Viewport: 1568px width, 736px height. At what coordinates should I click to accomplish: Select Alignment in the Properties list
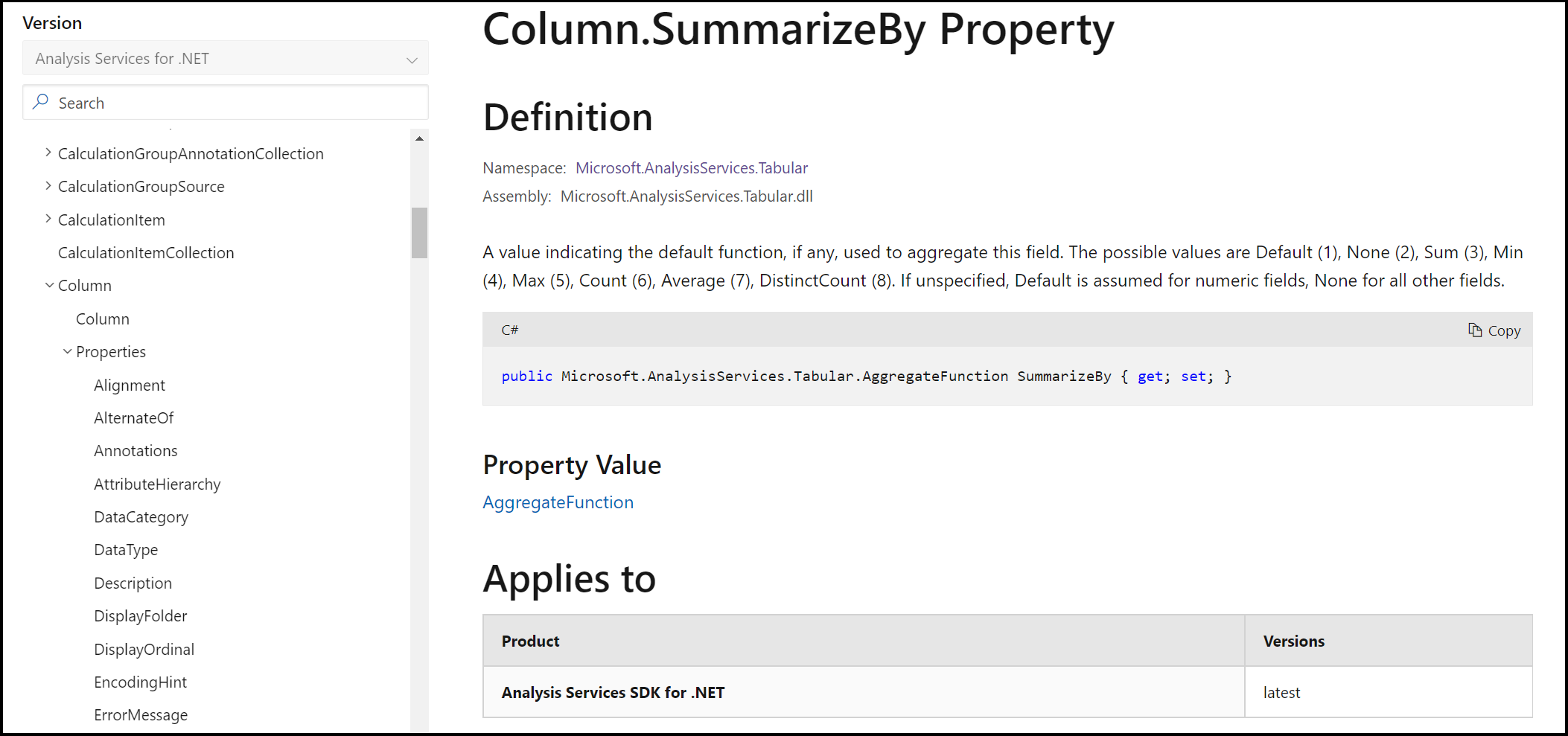130,385
